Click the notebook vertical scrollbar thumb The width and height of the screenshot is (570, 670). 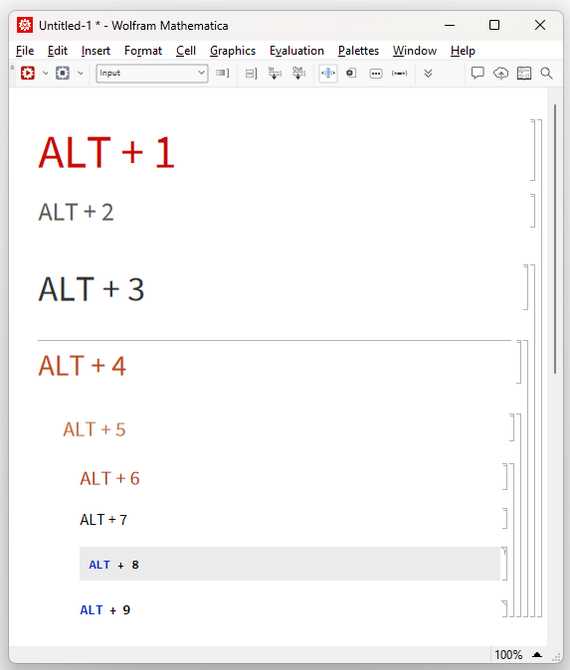tap(555, 239)
